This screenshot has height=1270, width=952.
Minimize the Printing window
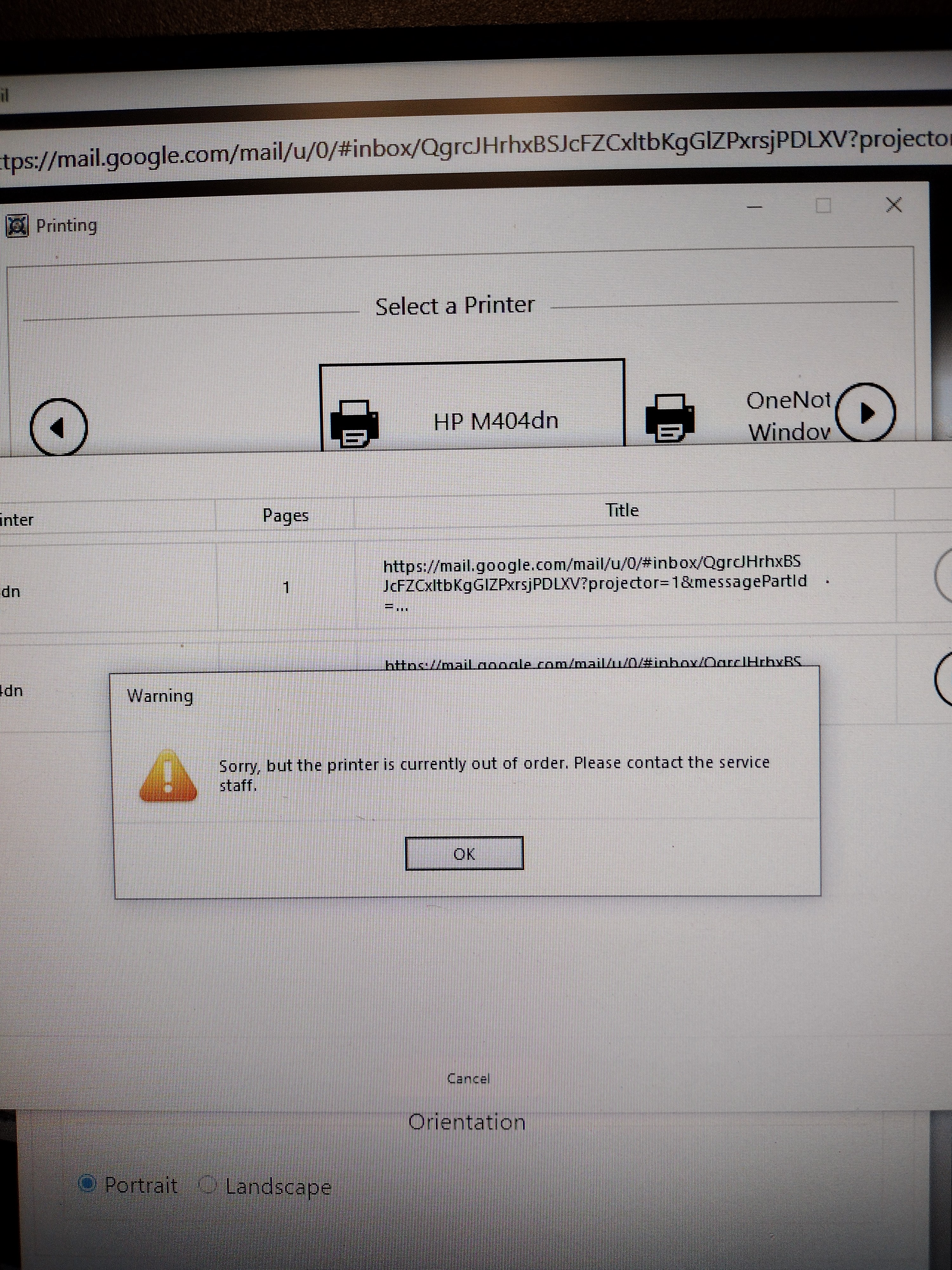pyautogui.click(x=755, y=206)
